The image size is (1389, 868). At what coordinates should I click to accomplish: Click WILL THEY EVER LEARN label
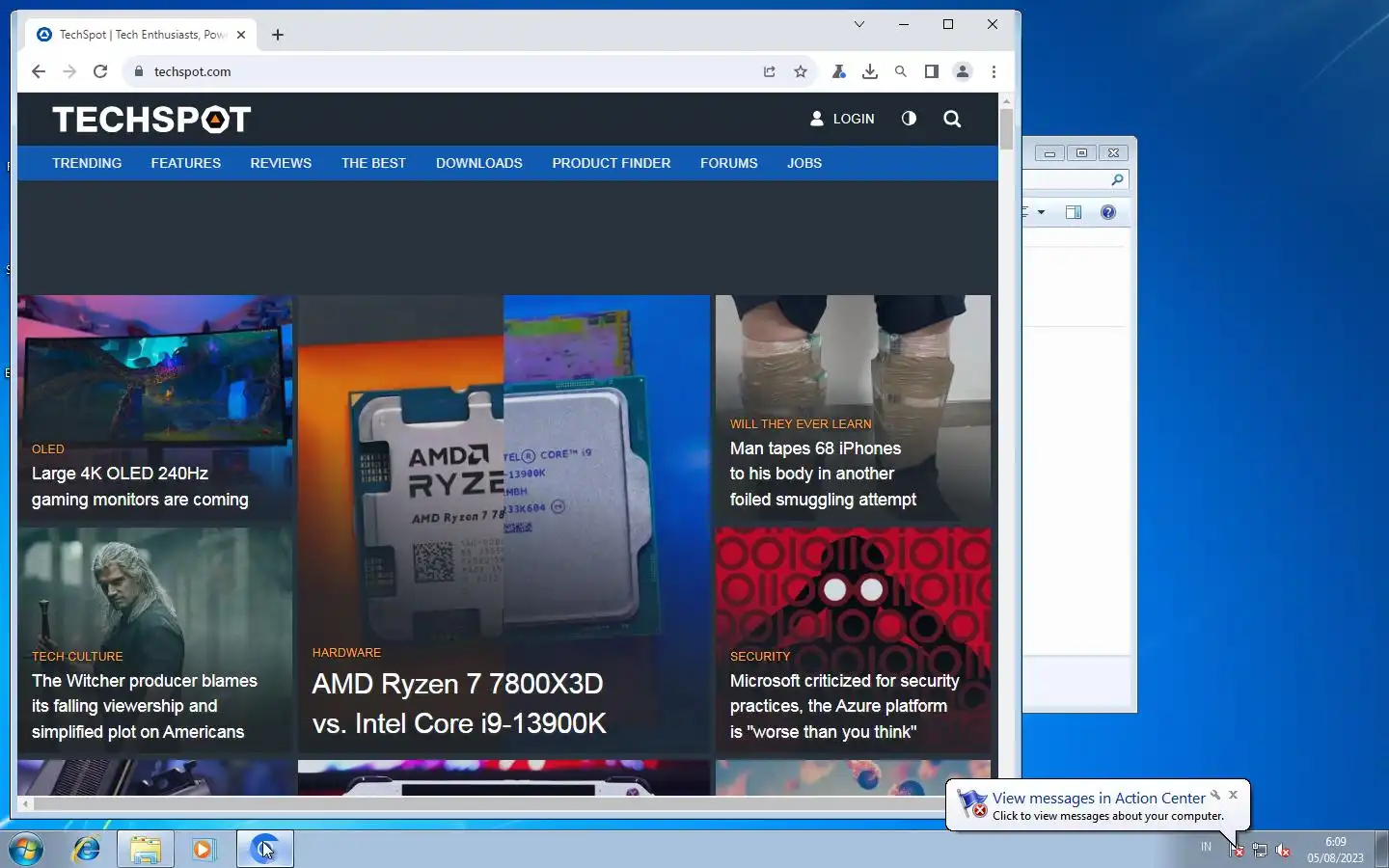[x=801, y=424]
